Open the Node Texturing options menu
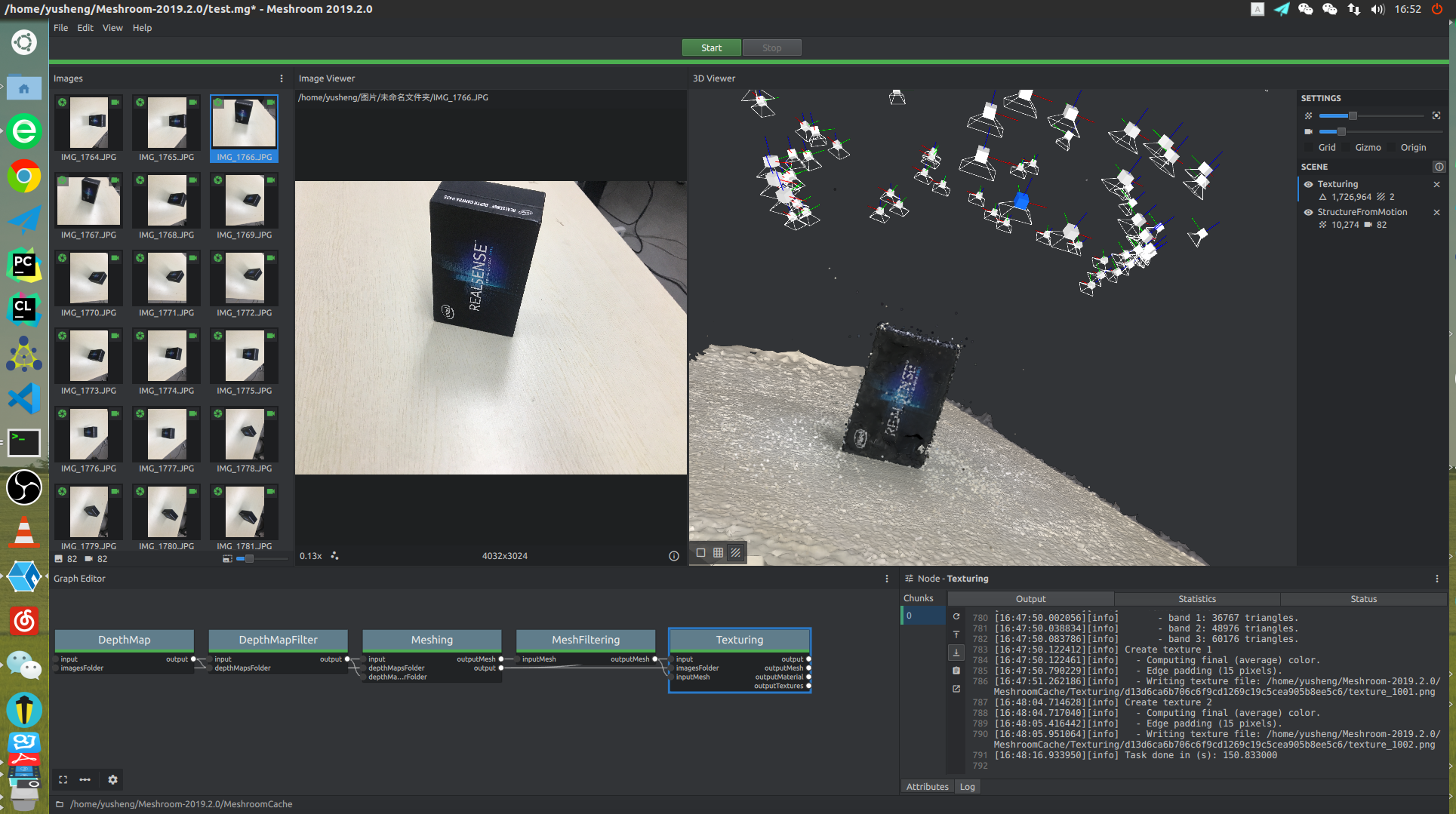The image size is (1456, 814). point(1436,578)
